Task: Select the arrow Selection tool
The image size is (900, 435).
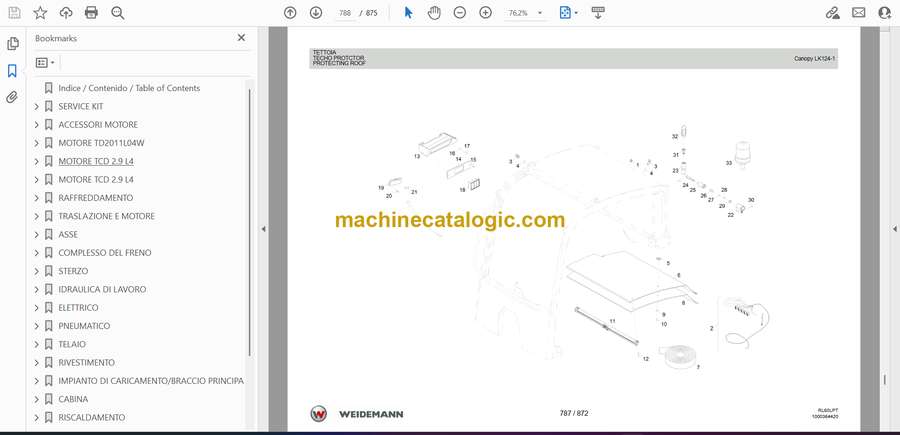Action: point(408,13)
